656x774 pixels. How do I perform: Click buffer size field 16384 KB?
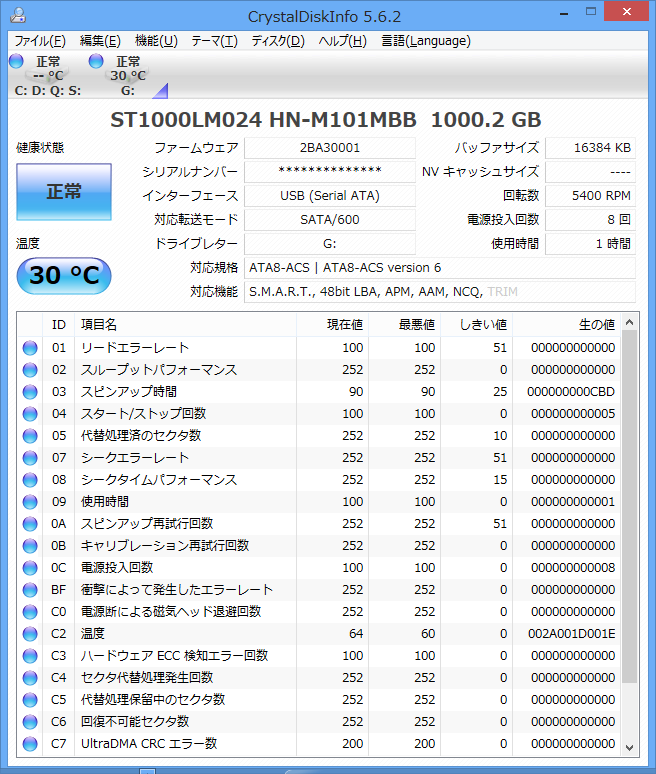click(590, 148)
